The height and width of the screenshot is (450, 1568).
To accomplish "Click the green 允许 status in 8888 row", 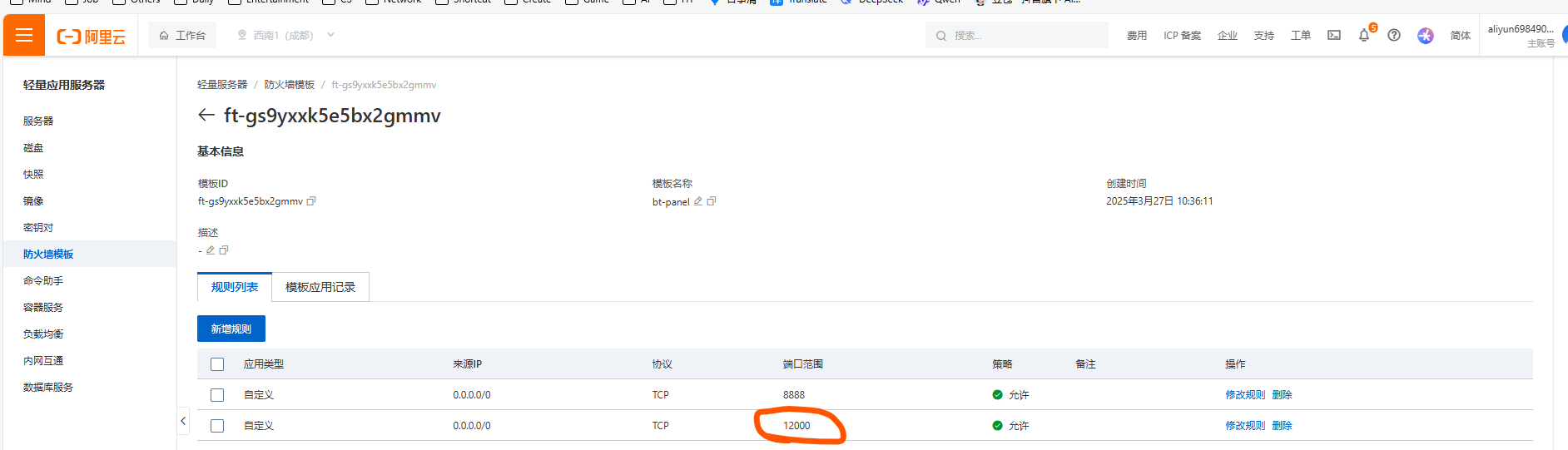I will 1010,395.
